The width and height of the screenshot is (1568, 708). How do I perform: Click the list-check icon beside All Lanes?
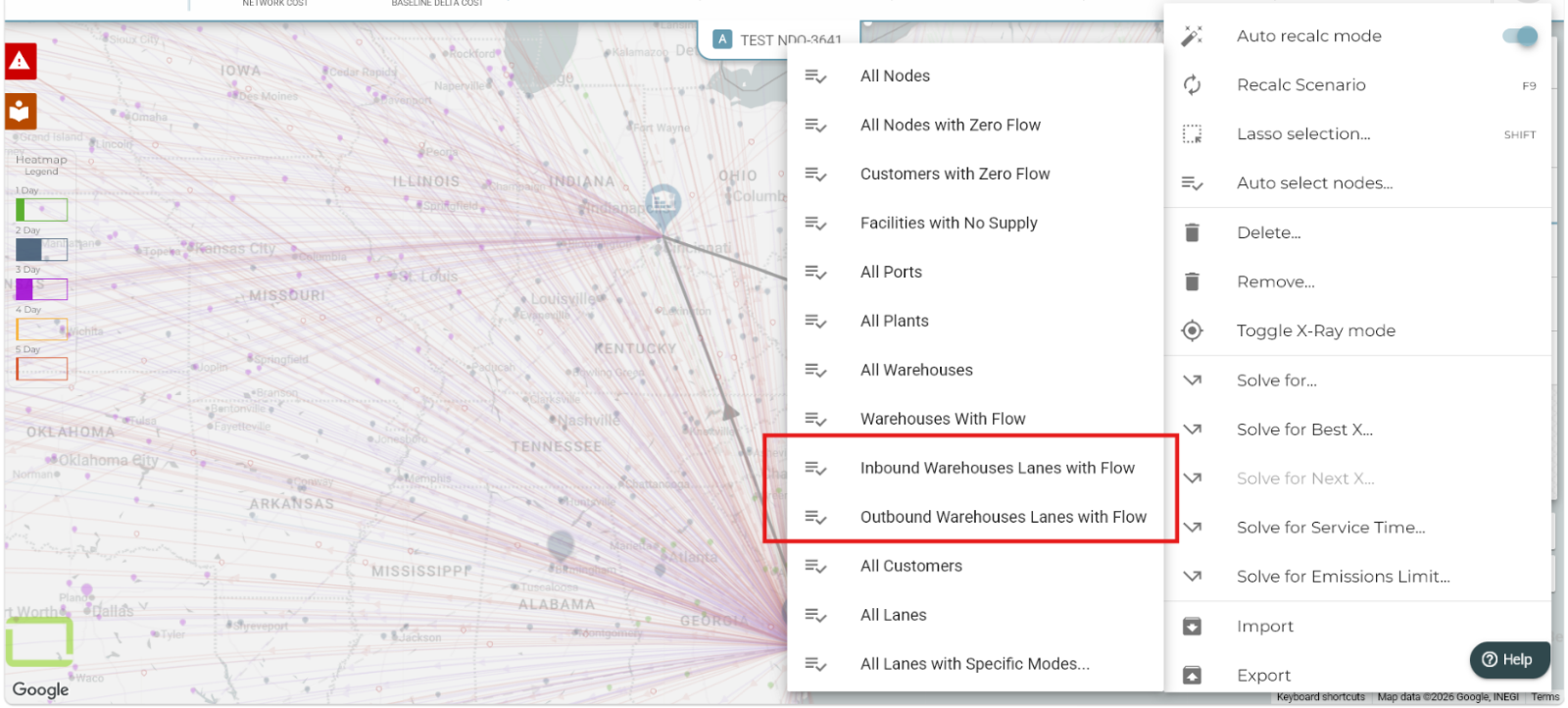(x=815, y=616)
